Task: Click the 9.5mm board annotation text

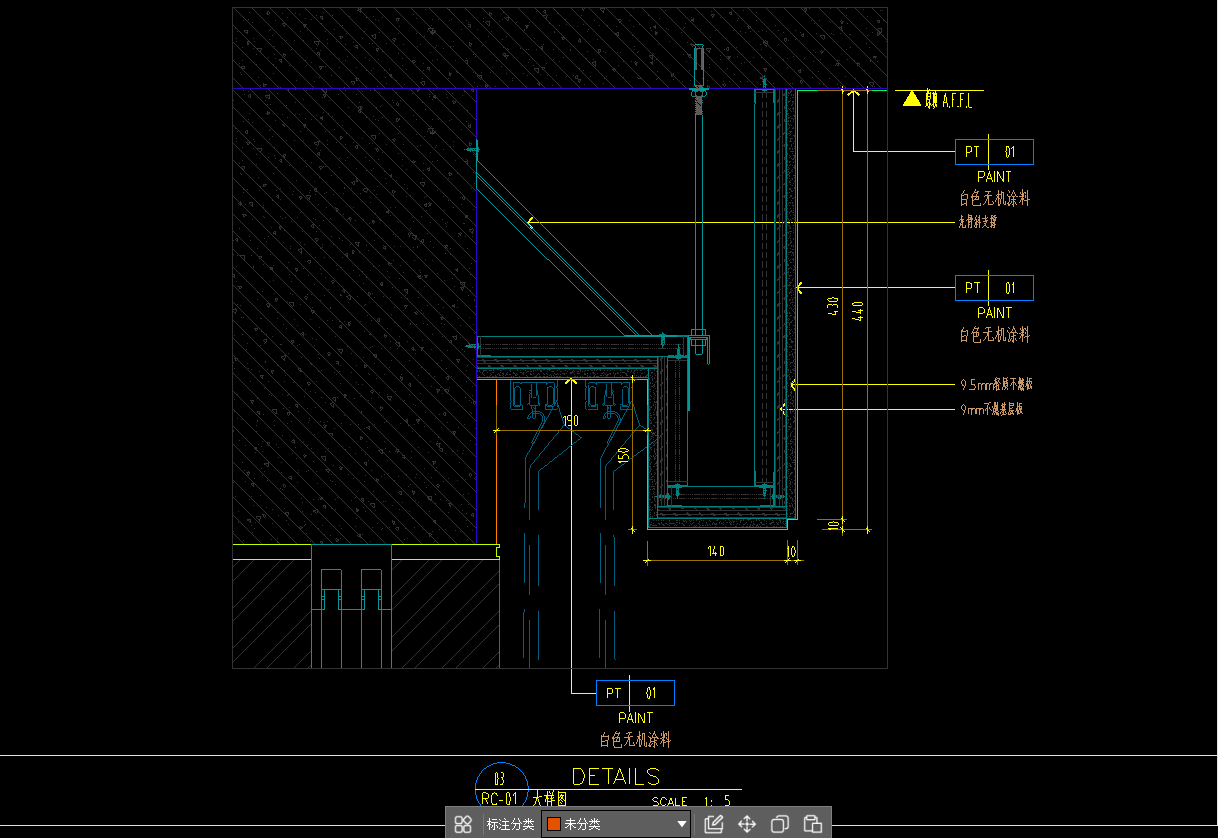Action: pos(996,384)
